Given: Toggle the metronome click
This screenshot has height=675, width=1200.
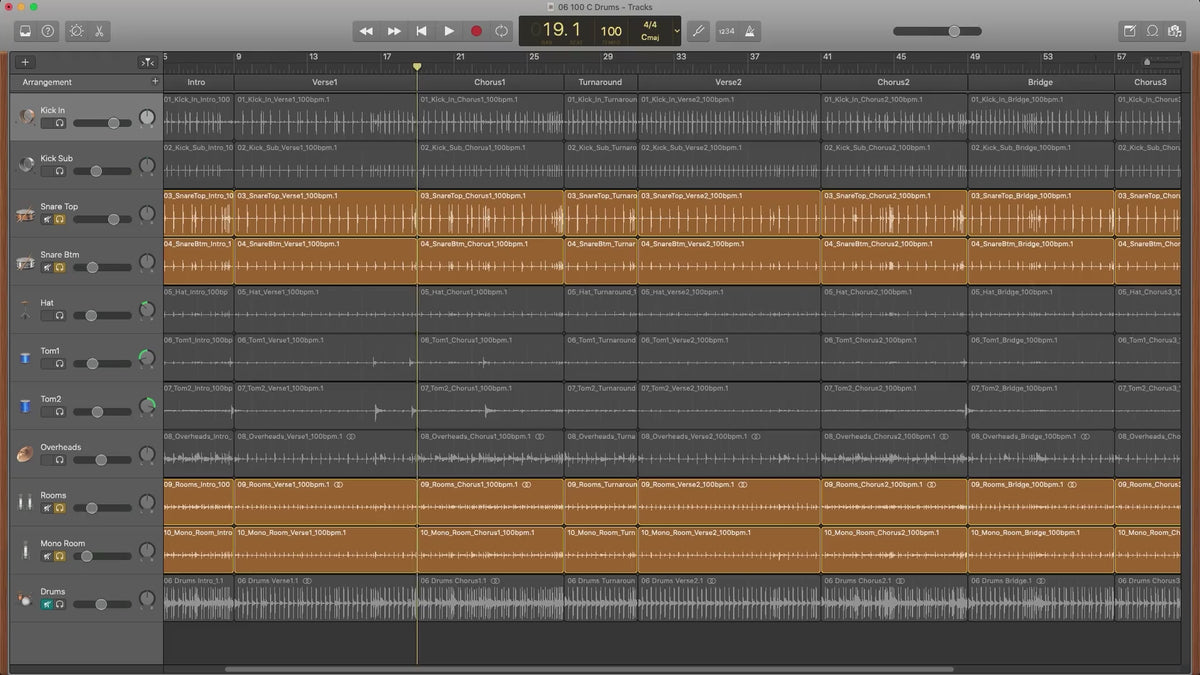Looking at the screenshot, I should pyautogui.click(x=751, y=31).
